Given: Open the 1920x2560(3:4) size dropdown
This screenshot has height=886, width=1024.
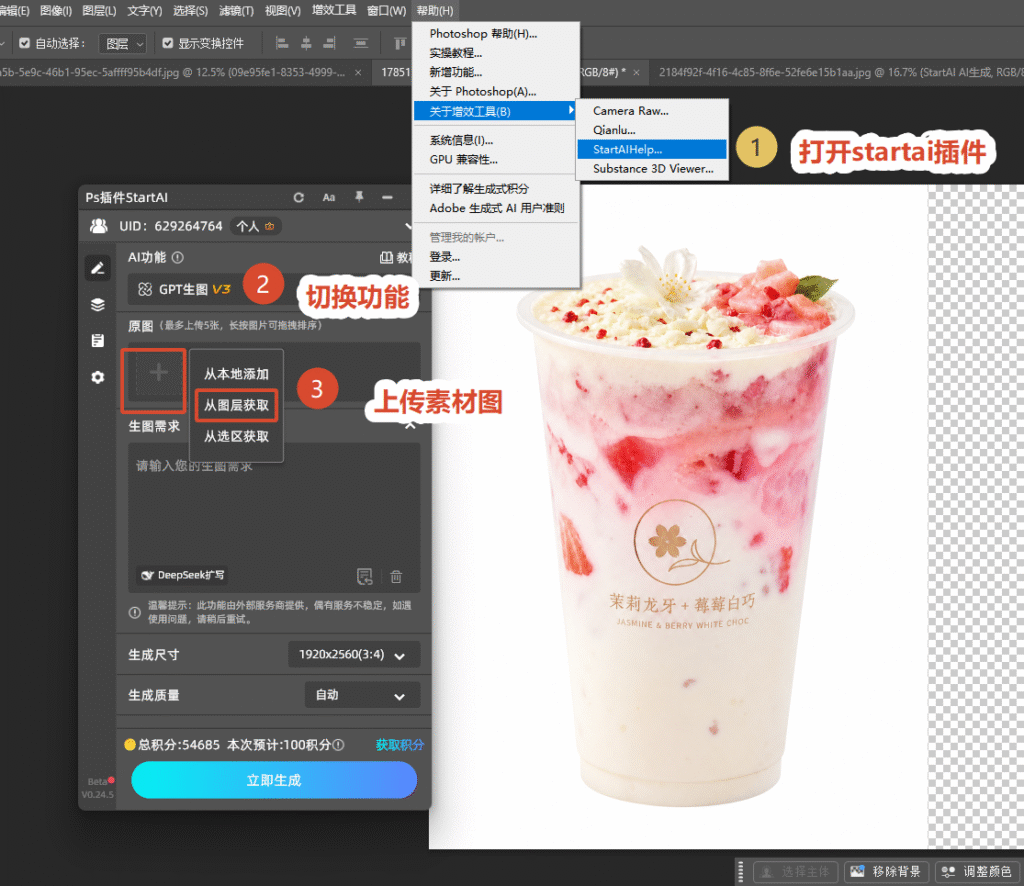Looking at the screenshot, I should point(353,655).
